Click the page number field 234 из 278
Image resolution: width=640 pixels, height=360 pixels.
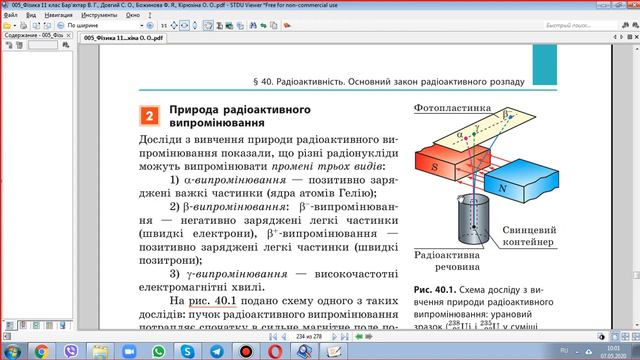[309, 337]
